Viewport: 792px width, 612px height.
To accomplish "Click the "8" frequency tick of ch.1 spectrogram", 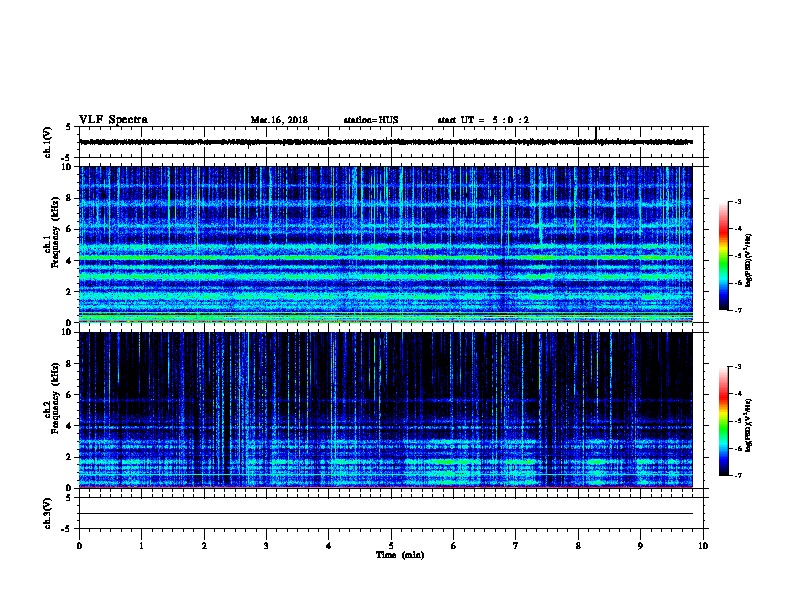I will pyautogui.click(x=70, y=198).
